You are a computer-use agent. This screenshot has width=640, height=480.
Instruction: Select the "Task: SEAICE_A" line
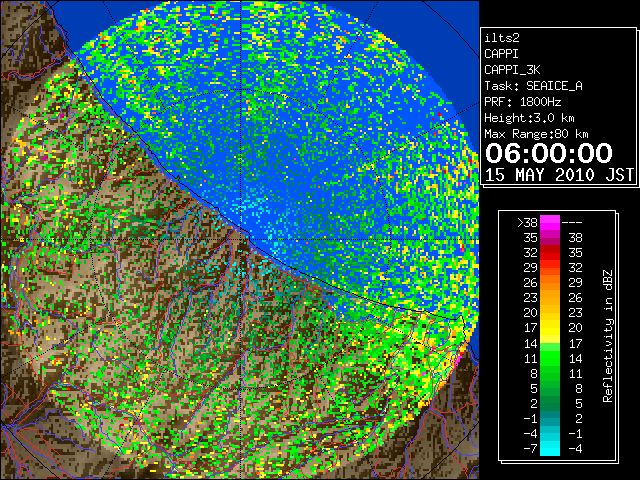[x=533, y=86]
